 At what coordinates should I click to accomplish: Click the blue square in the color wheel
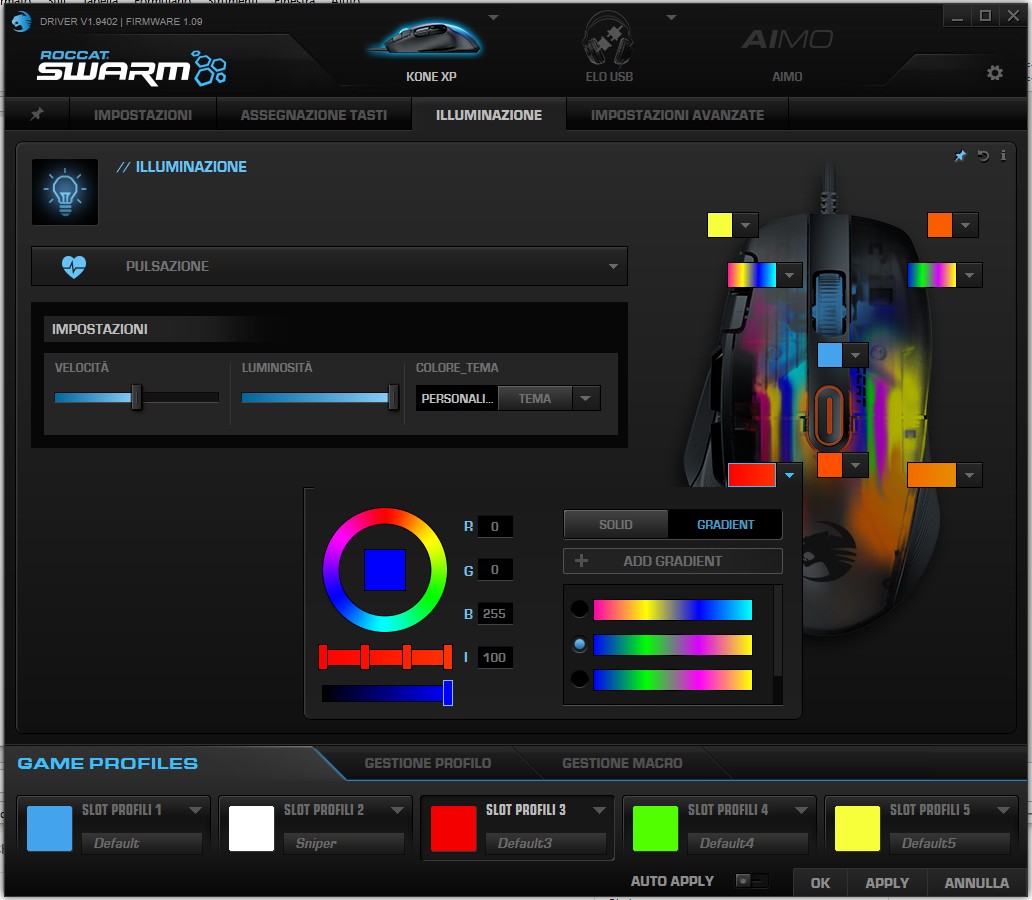click(385, 569)
